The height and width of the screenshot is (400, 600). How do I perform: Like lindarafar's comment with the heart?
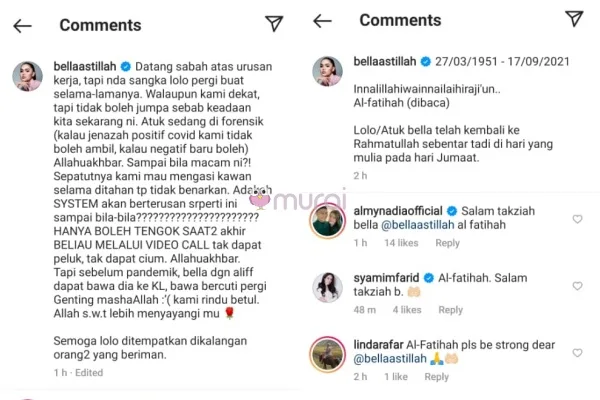pos(577,353)
